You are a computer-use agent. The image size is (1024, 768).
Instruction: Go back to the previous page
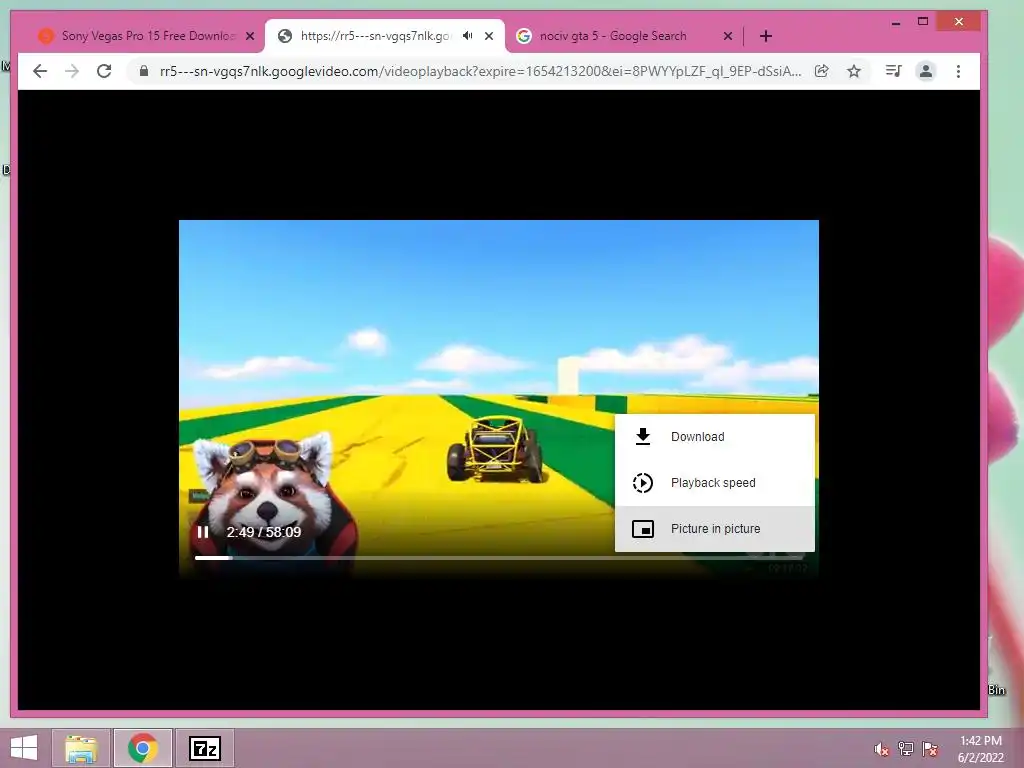[40, 71]
